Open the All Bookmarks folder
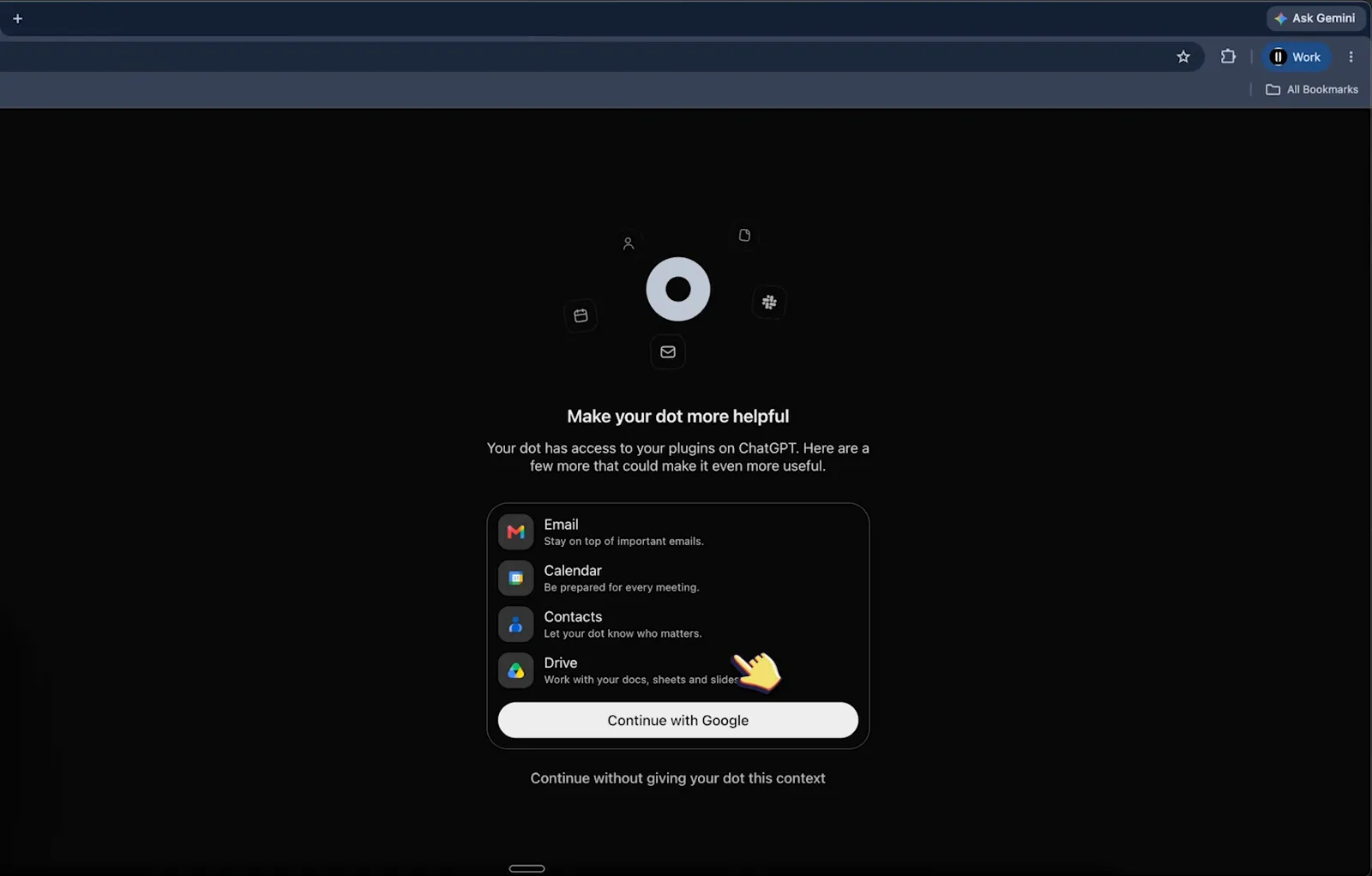 (1312, 89)
